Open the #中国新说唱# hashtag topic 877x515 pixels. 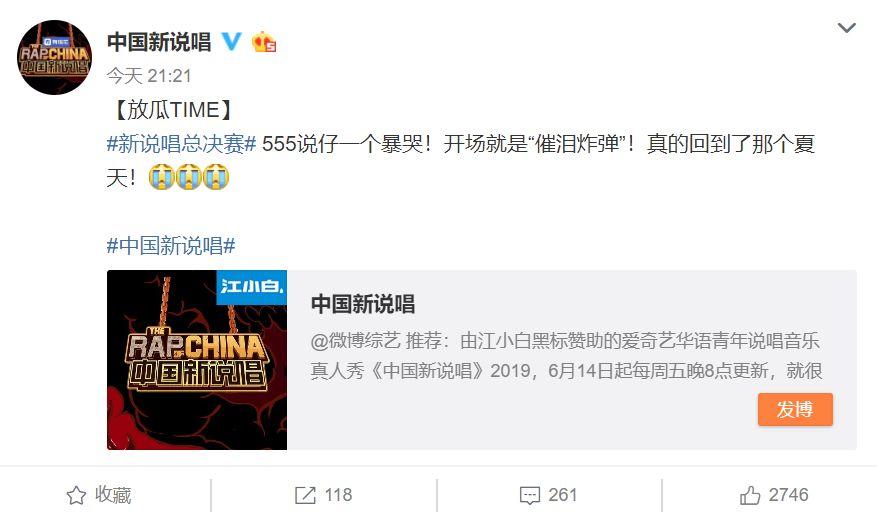(x=171, y=245)
